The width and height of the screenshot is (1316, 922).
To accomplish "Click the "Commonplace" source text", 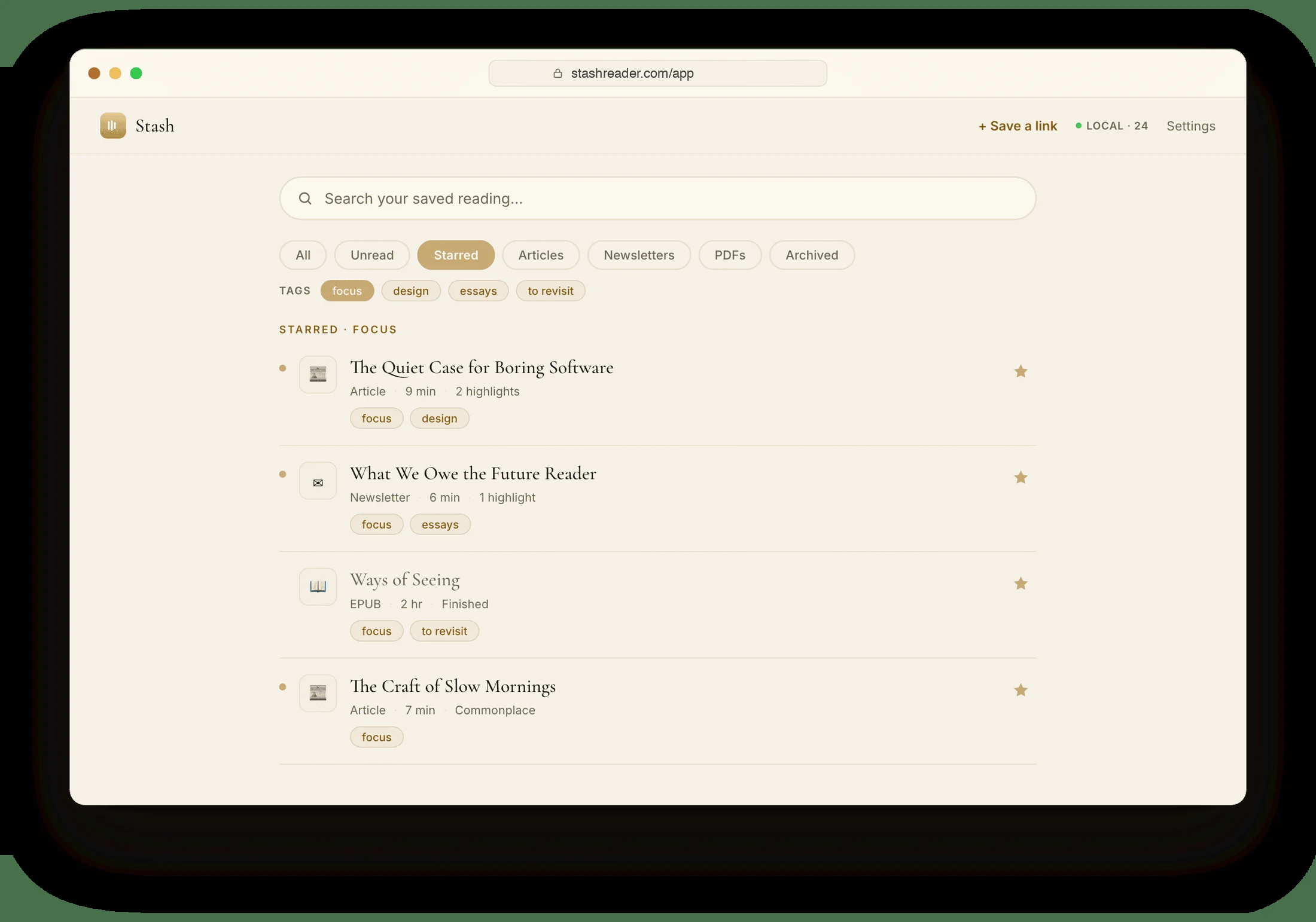I will 495,710.
